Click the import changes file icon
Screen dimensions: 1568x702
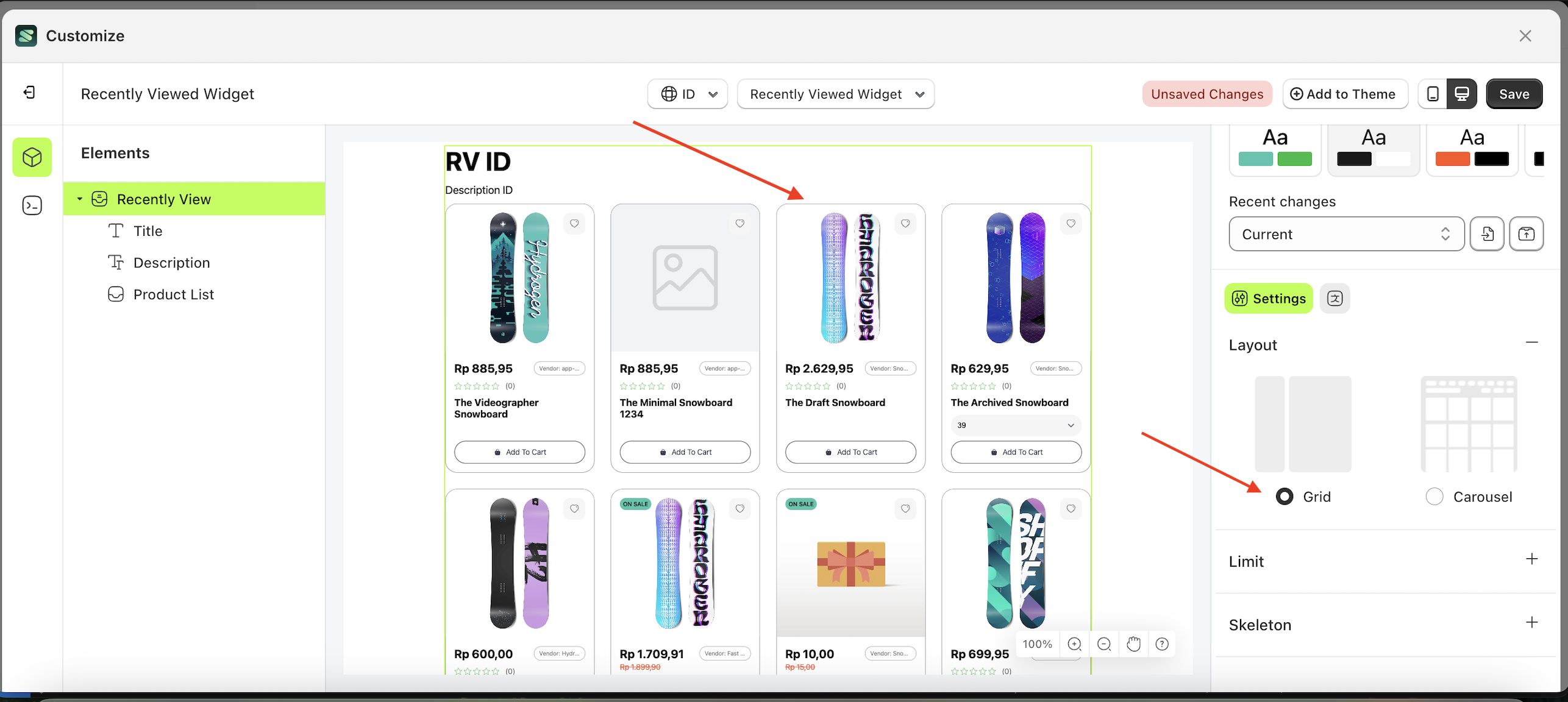click(1487, 233)
